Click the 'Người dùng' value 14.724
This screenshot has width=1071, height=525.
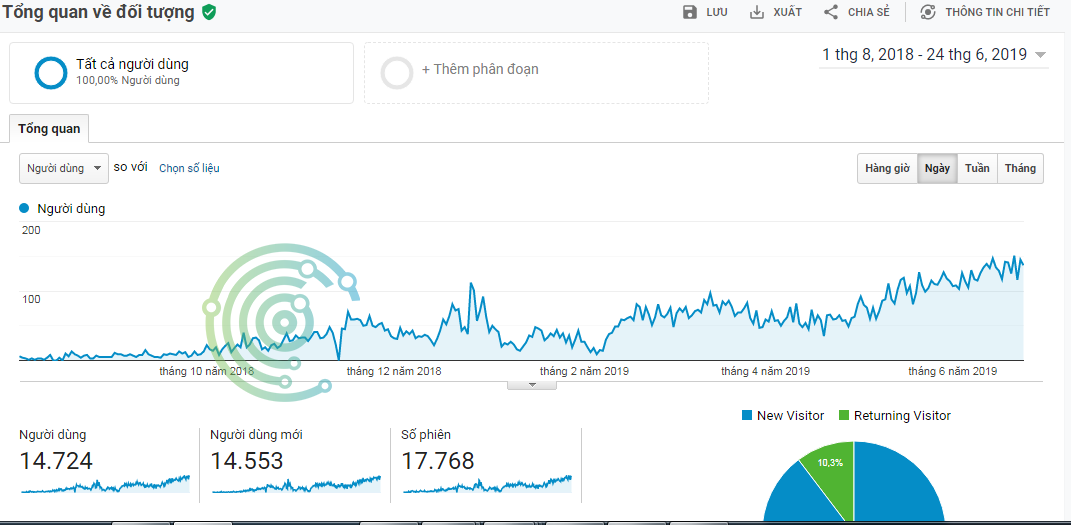(56, 461)
